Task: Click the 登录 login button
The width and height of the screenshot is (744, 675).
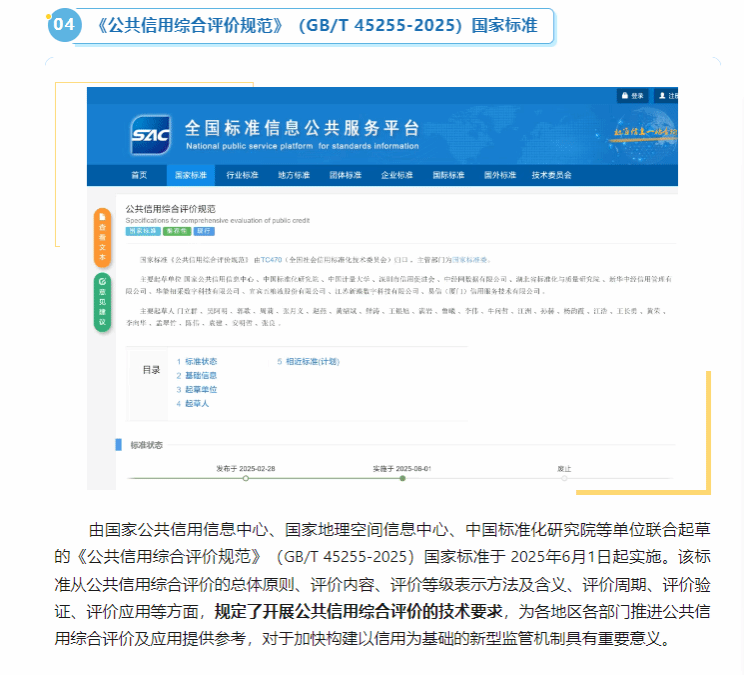Action: click(x=632, y=96)
